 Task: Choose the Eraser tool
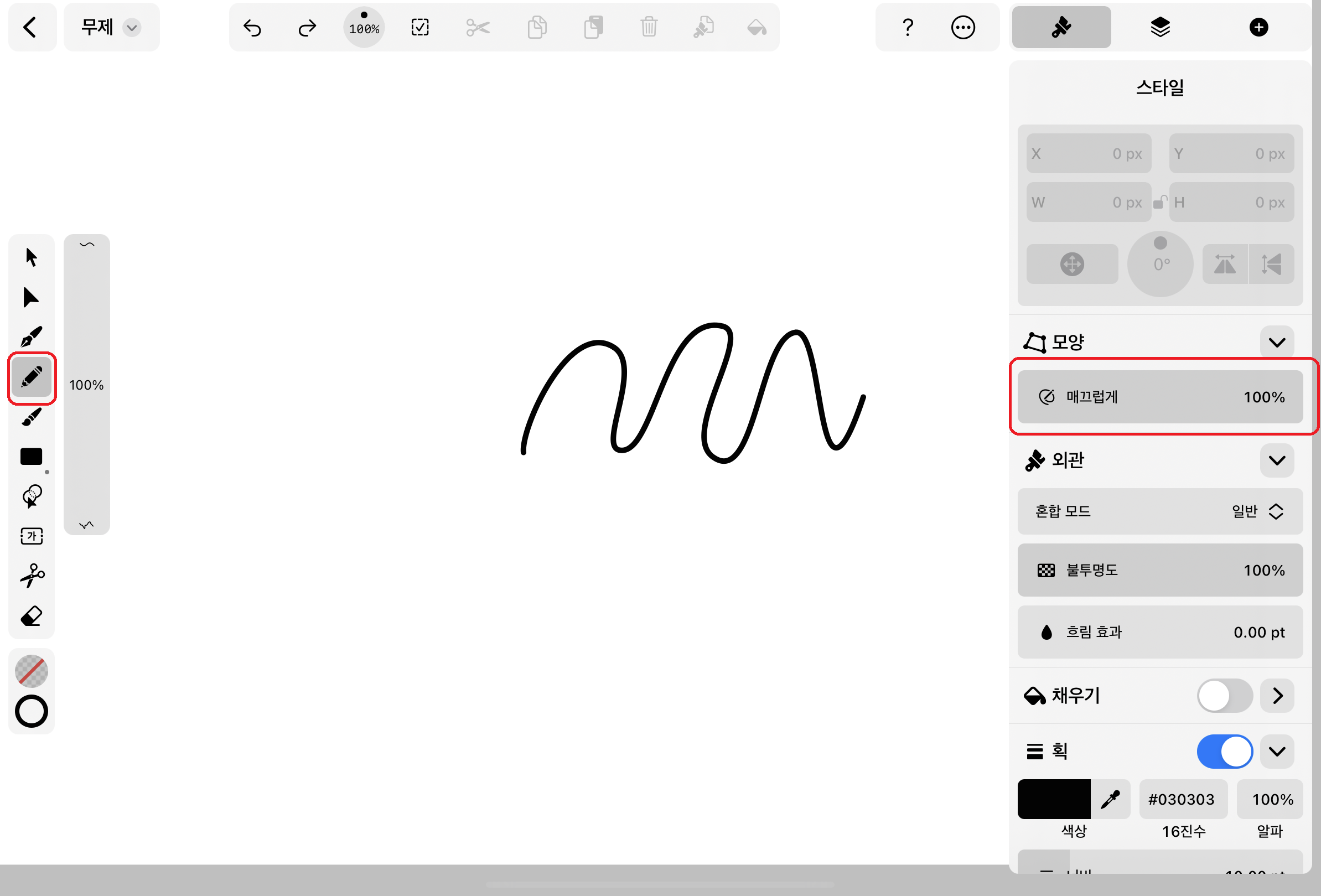31,616
